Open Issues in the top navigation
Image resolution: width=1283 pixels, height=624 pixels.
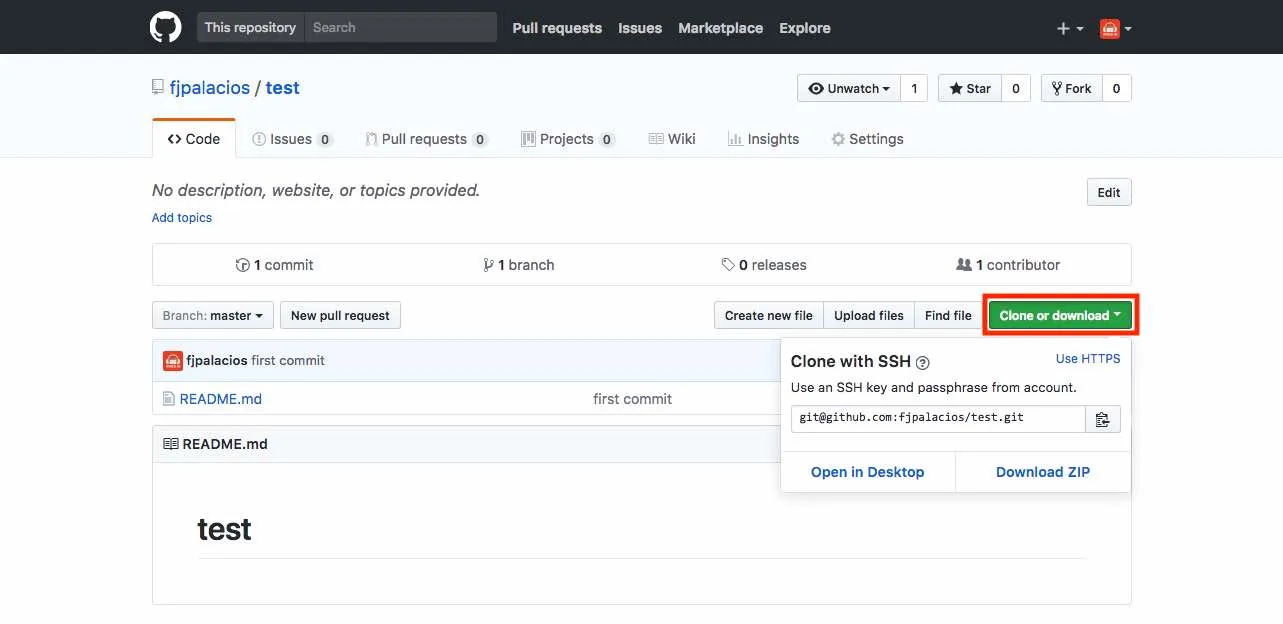click(640, 28)
